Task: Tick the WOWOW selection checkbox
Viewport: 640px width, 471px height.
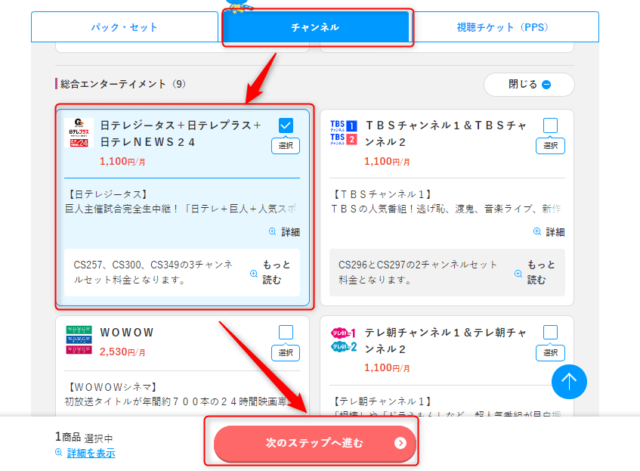Action: point(286,332)
